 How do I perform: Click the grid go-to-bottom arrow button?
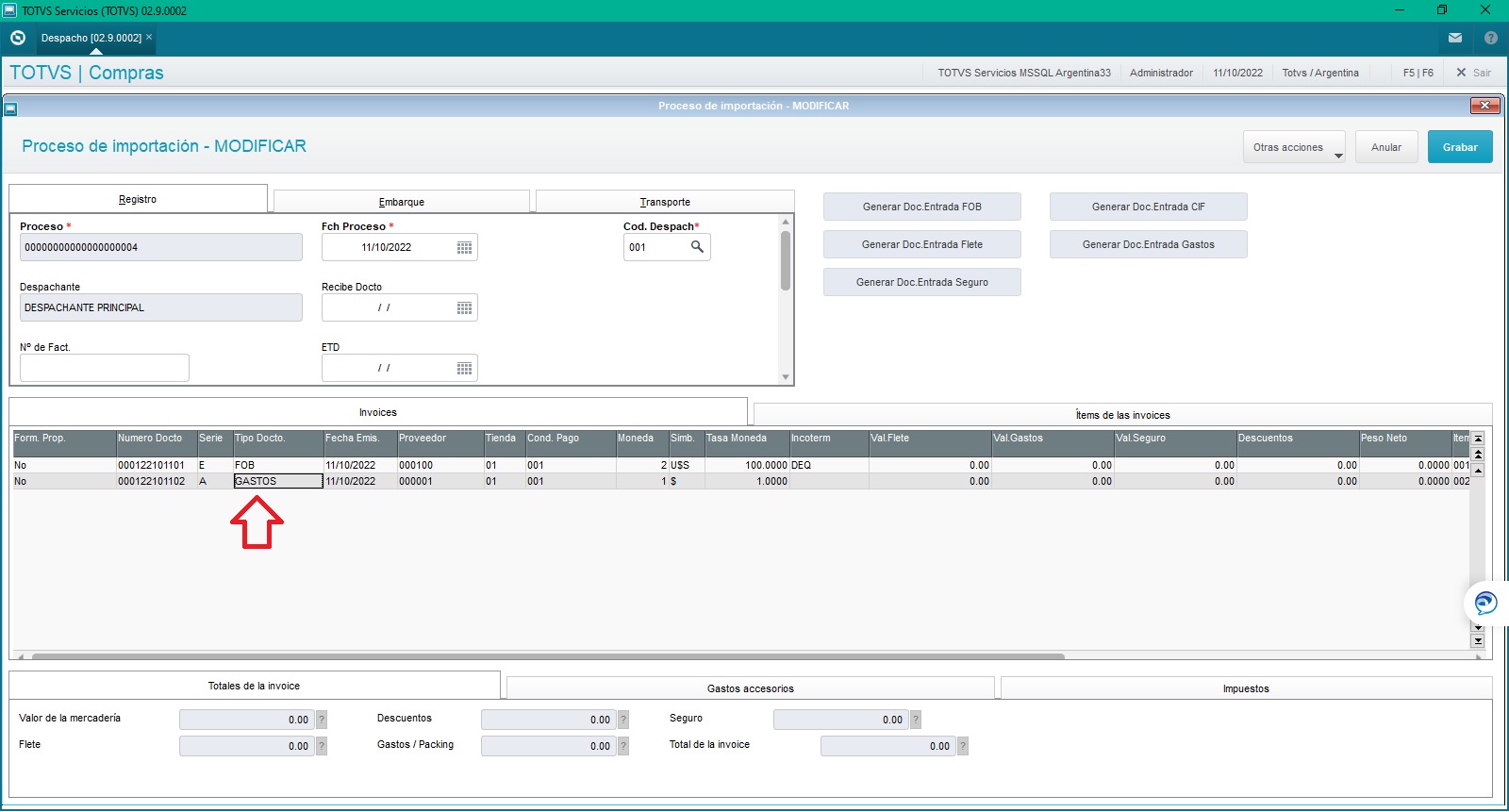click(x=1478, y=640)
